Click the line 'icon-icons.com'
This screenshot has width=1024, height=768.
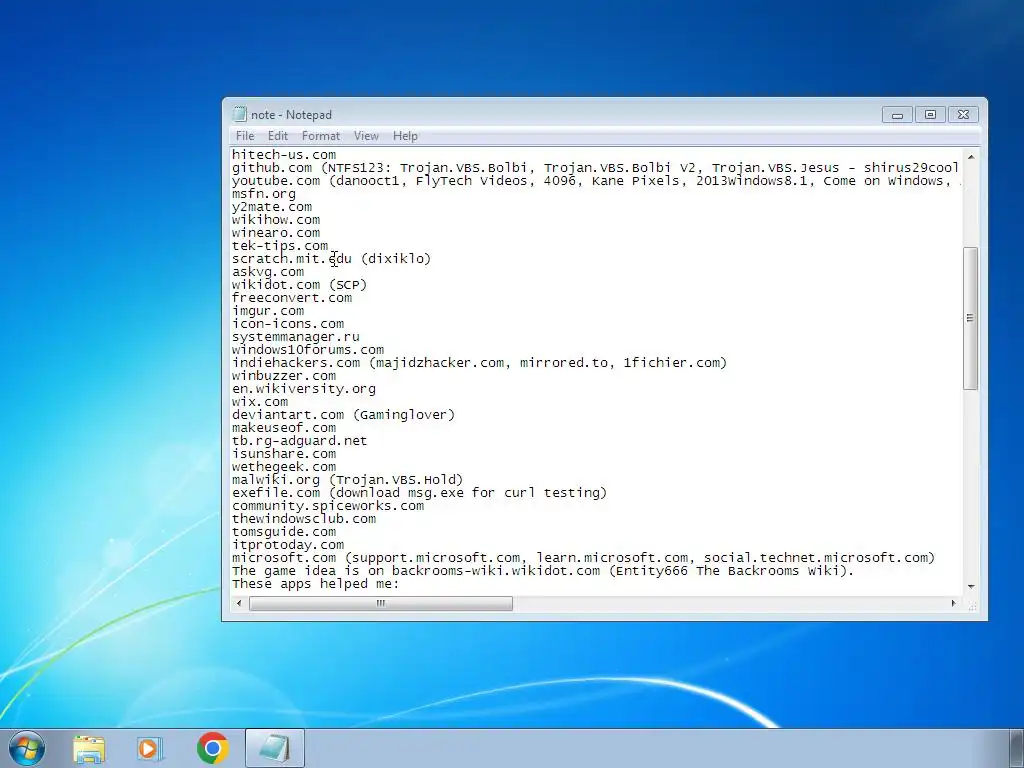point(288,324)
